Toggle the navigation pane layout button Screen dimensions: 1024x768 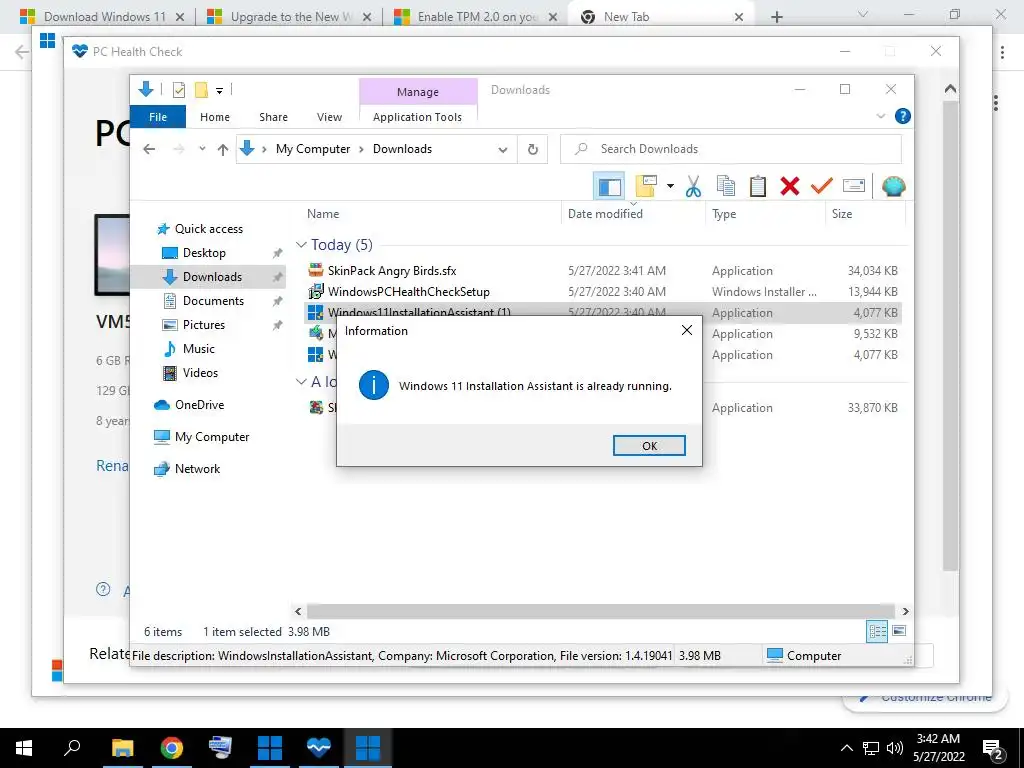click(609, 187)
